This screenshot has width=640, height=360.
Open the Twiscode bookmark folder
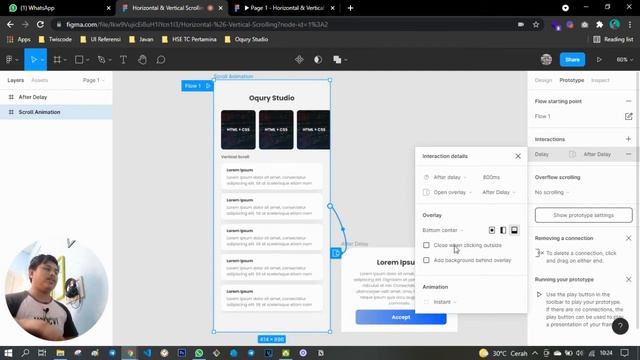click(x=55, y=40)
